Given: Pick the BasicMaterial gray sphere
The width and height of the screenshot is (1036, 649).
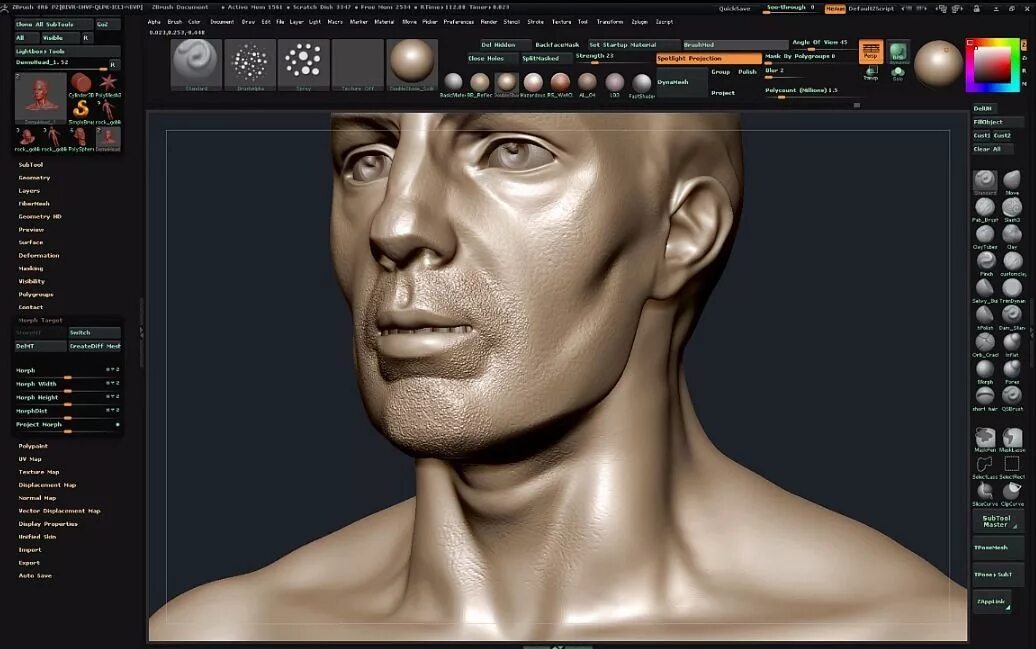Looking at the screenshot, I should (x=453, y=82).
